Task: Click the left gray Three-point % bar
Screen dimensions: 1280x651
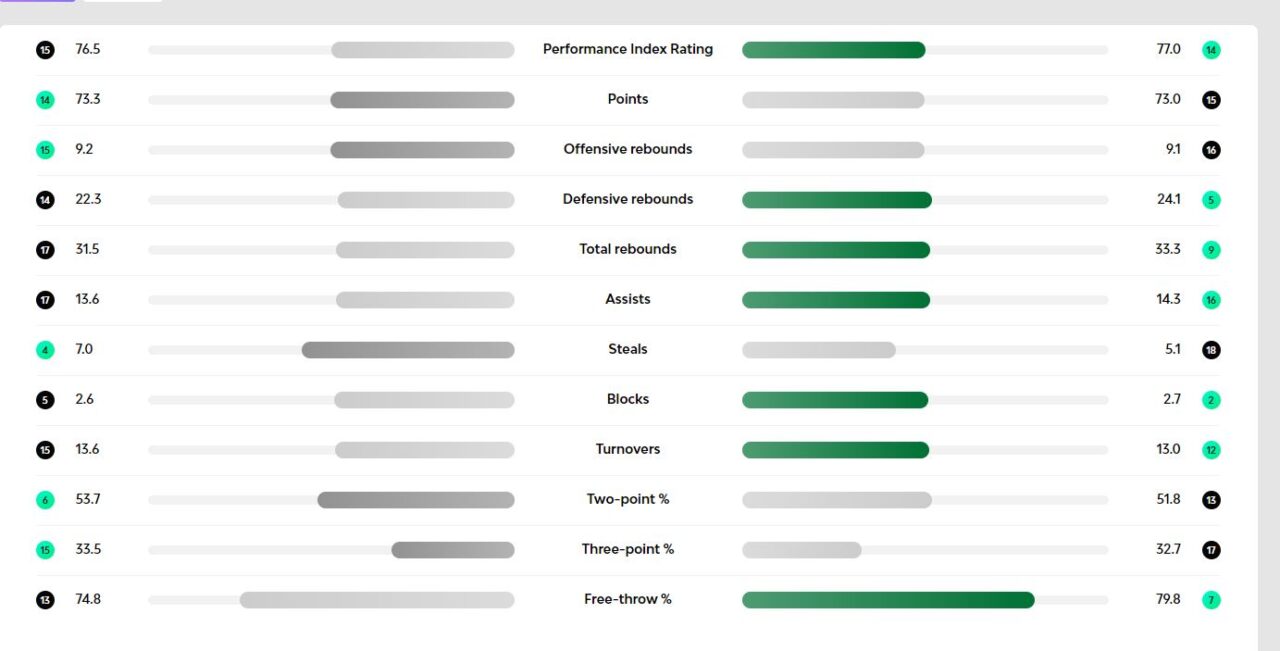Action: coord(453,550)
